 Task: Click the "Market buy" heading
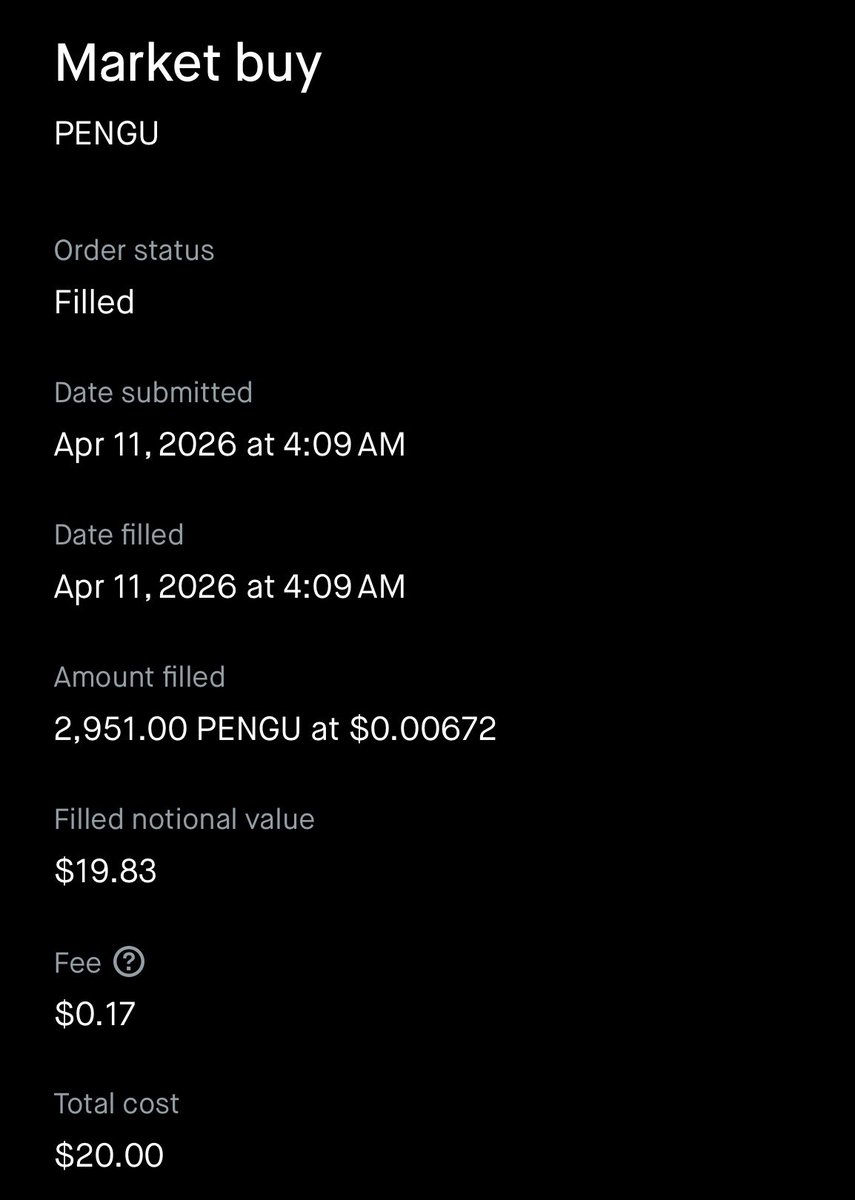[x=188, y=64]
